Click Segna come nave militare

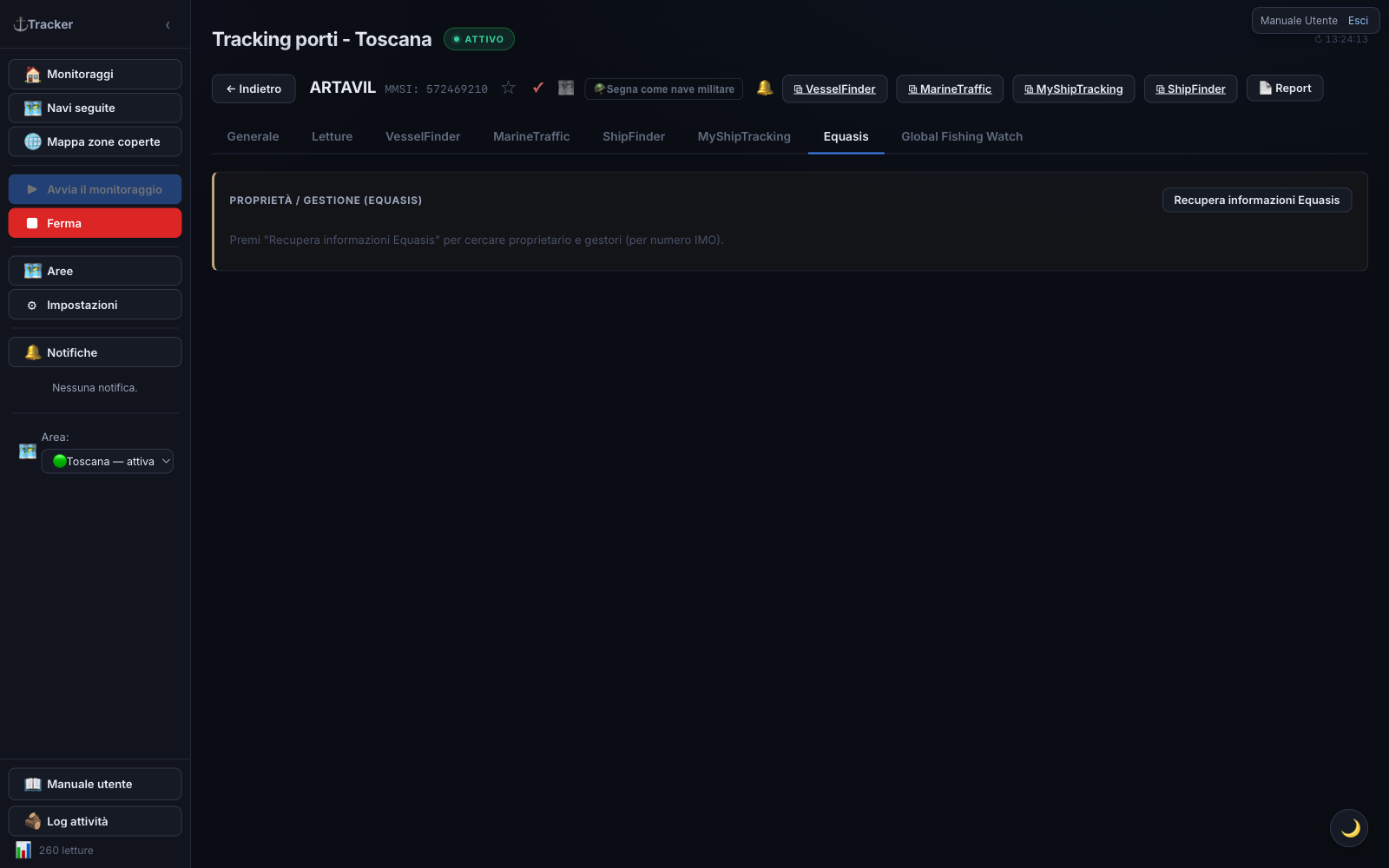click(664, 89)
